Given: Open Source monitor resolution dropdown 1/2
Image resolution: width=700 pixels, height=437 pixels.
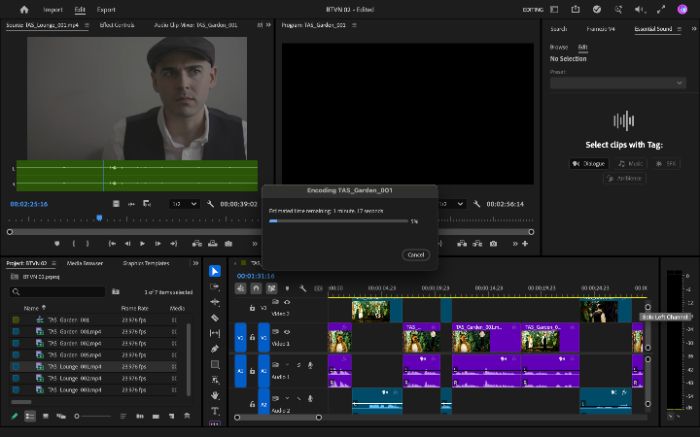Looking at the screenshot, I should click(184, 204).
